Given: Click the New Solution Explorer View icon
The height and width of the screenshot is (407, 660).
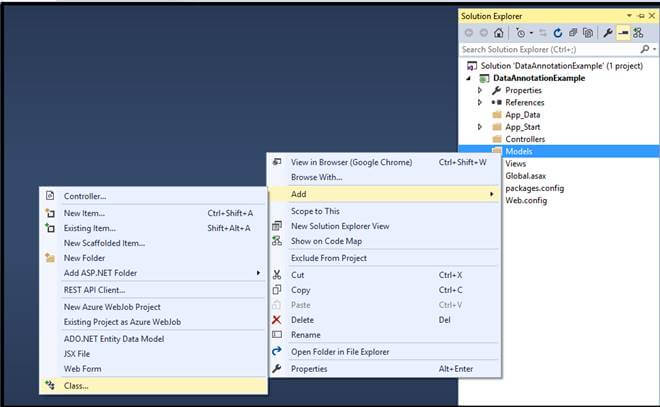Looking at the screenshot, I should point(277,226).
